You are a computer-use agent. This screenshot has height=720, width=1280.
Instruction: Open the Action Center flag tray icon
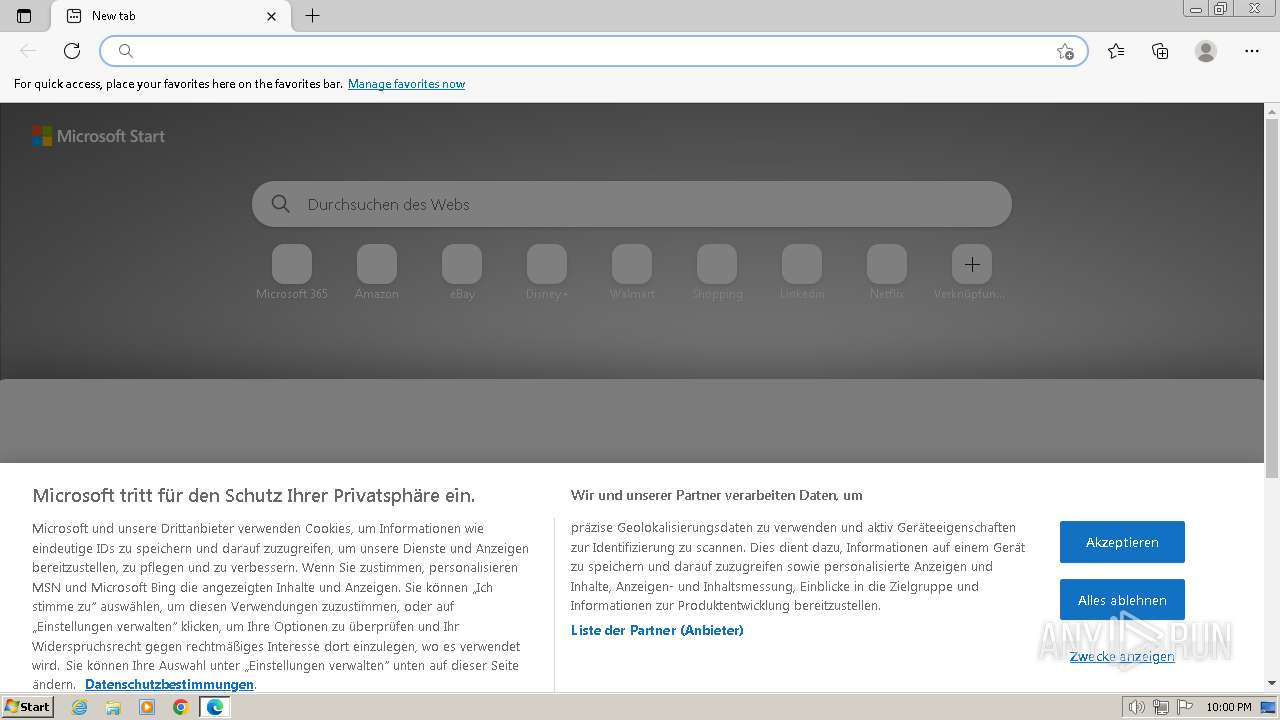1185,707
